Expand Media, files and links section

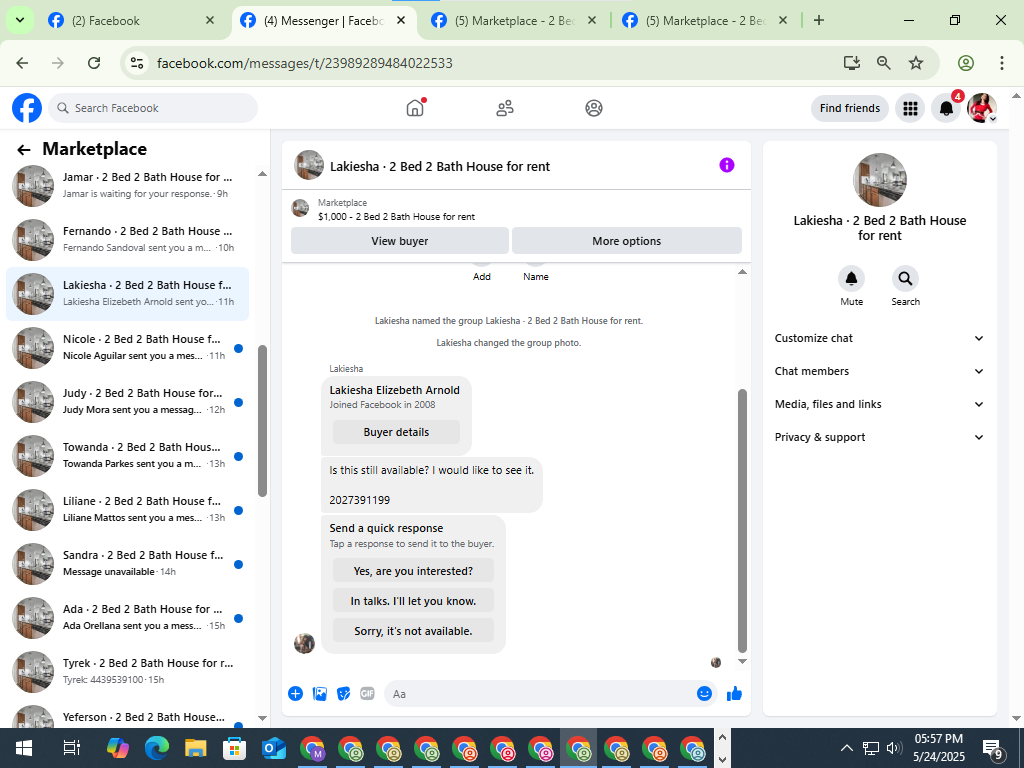(x=879, y=404)
